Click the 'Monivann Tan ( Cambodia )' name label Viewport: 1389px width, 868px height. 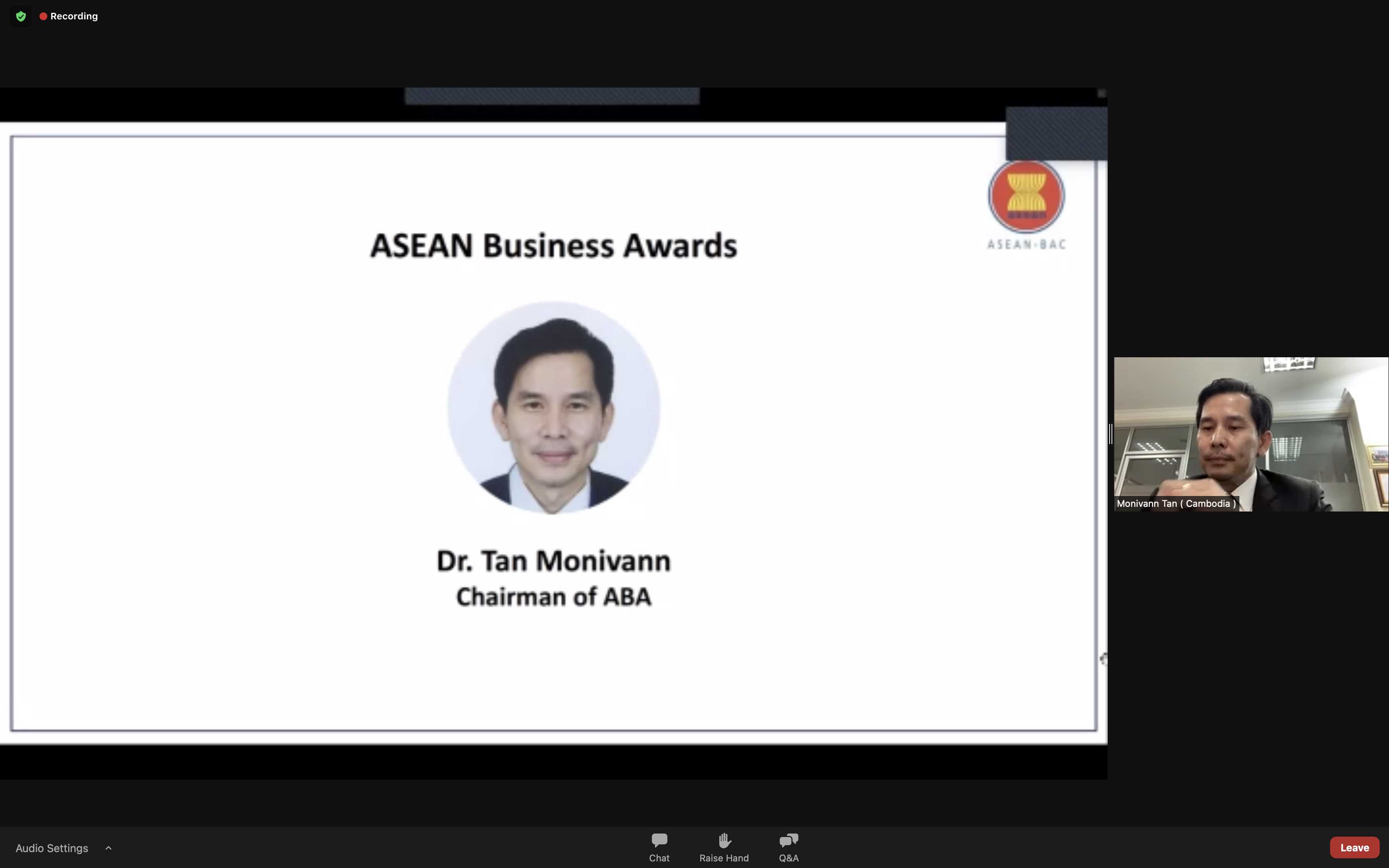tap(1176, 503)
